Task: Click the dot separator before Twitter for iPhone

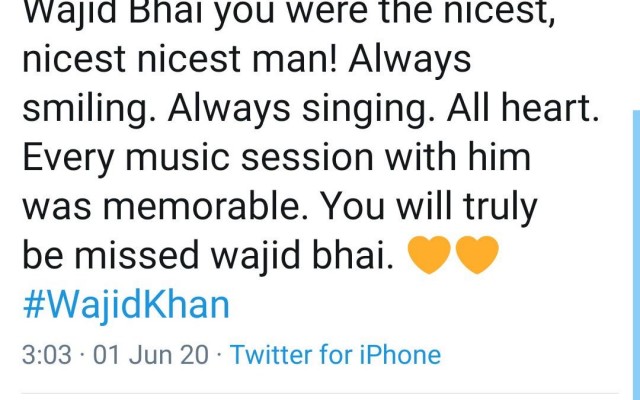Action: [220, 354]
